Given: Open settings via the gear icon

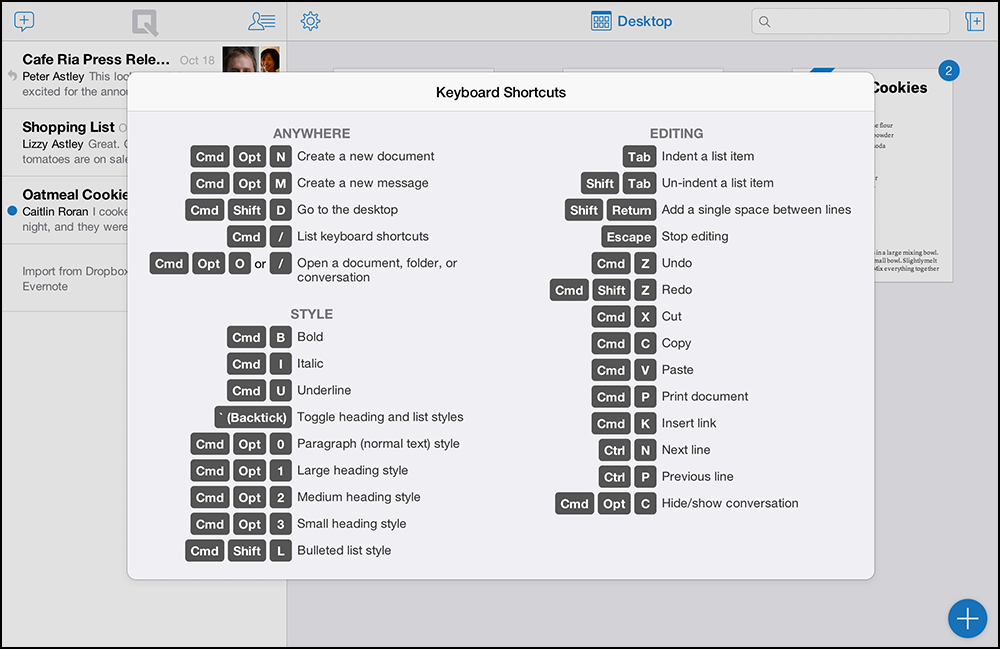Looking at the screenshot, I should (310, 20).
